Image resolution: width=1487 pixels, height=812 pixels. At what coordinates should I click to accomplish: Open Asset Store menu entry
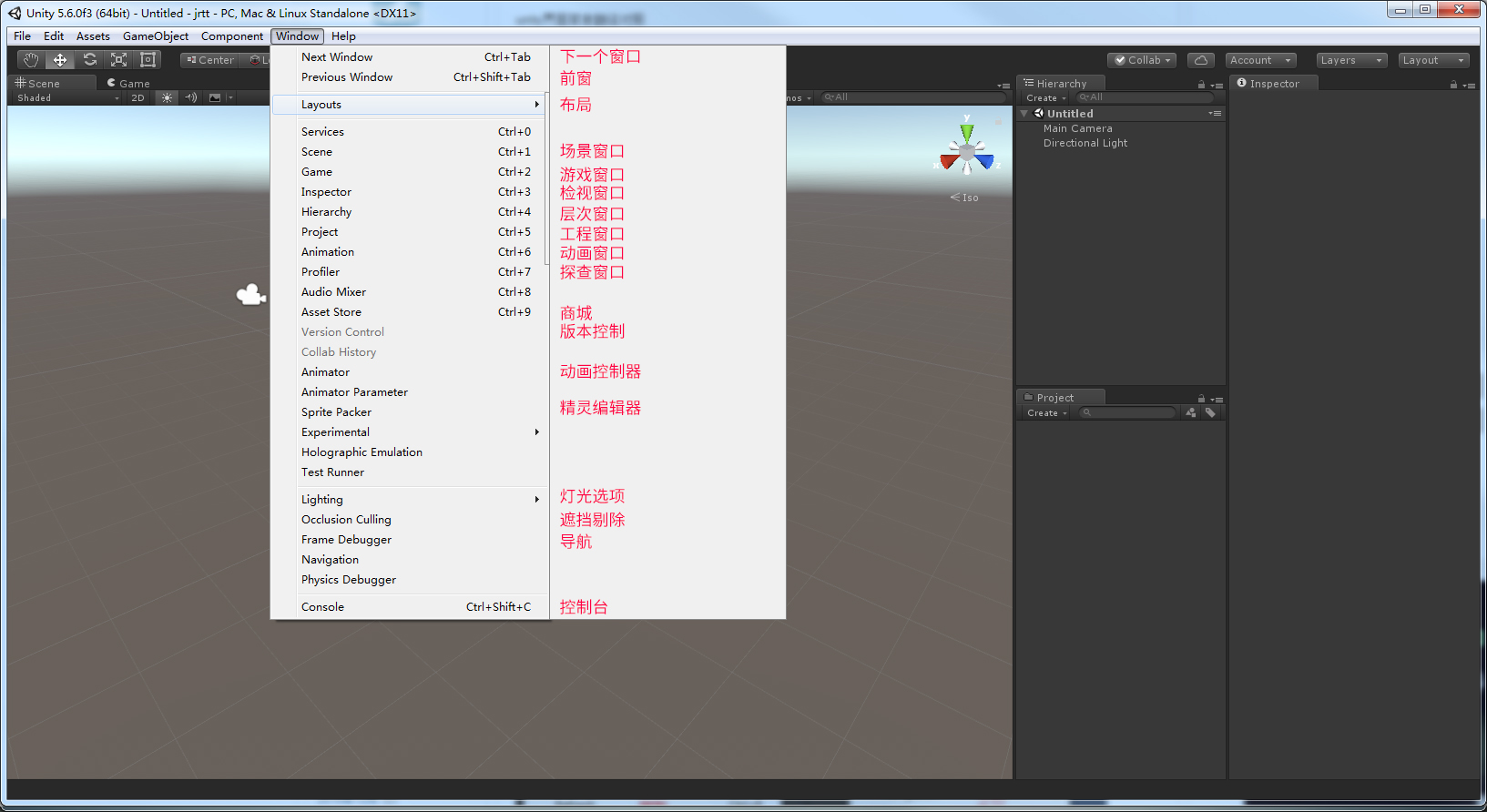411,312
